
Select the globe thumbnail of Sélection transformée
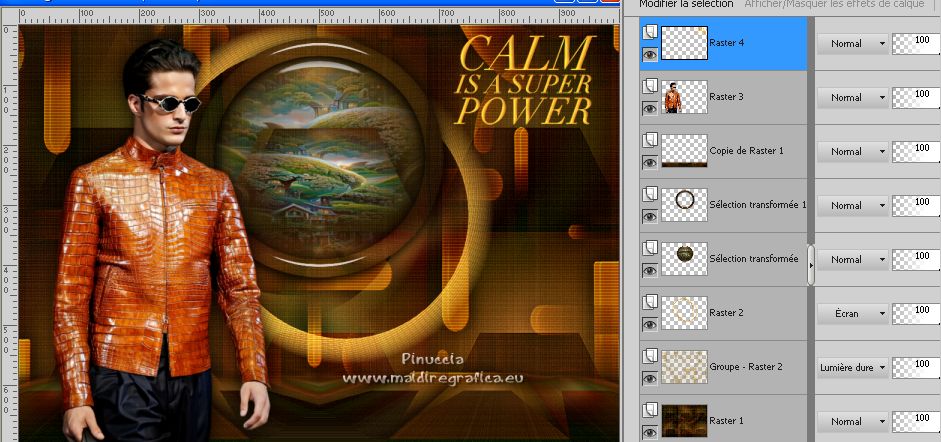click(x=684, y=259)
